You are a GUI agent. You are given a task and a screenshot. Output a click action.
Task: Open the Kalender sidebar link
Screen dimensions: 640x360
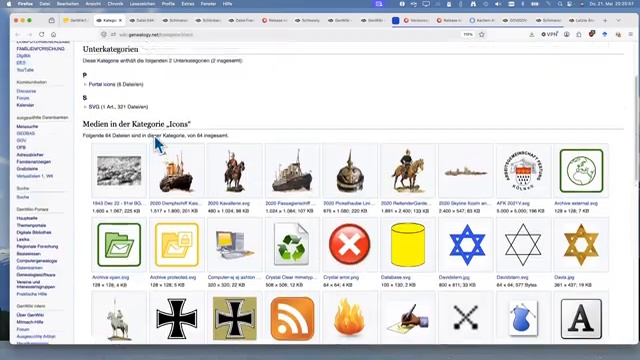click(x=25, y=105)
